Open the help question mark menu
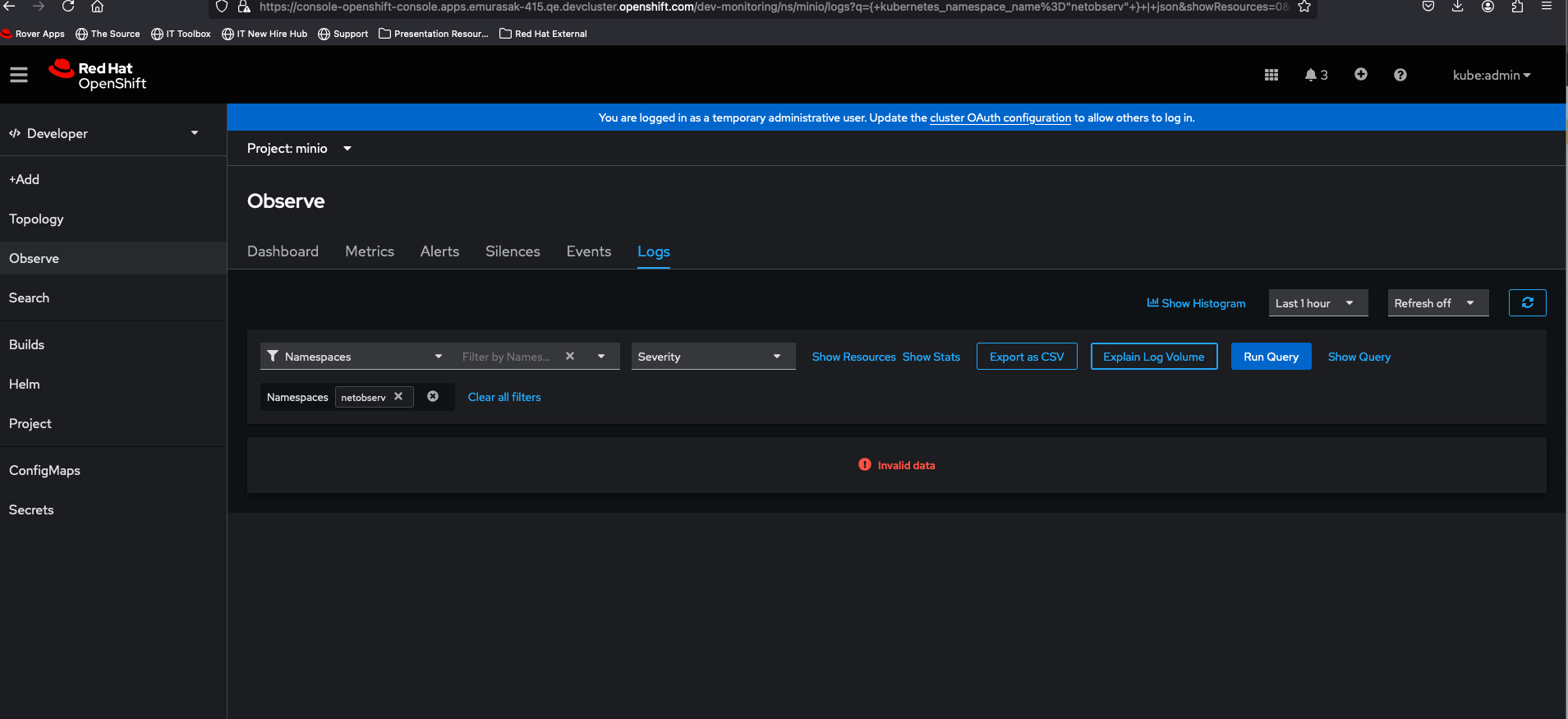This screenshot has height=719, width=1568. coord(1400,75)
